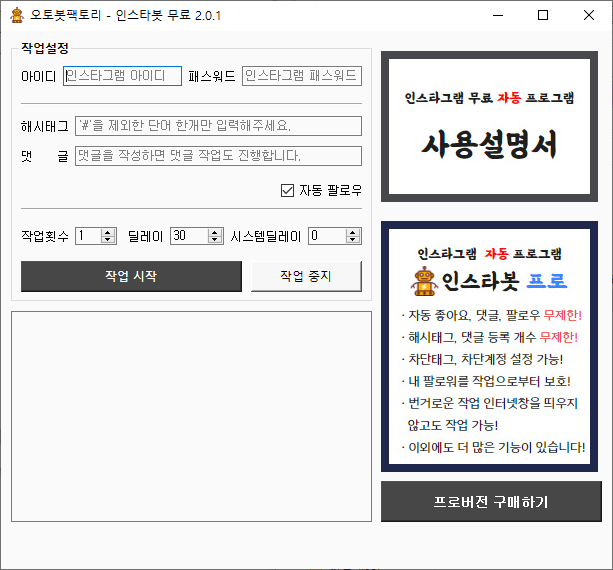Stop the job with 작업 중지 button
The width and height of the screenshot is (613, 570).
pos(306,276)
